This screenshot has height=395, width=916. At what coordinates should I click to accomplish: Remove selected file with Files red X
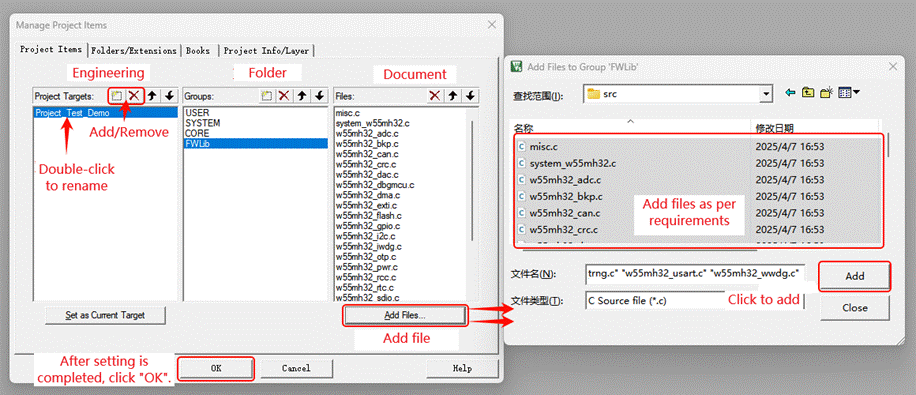click(435, 96)
